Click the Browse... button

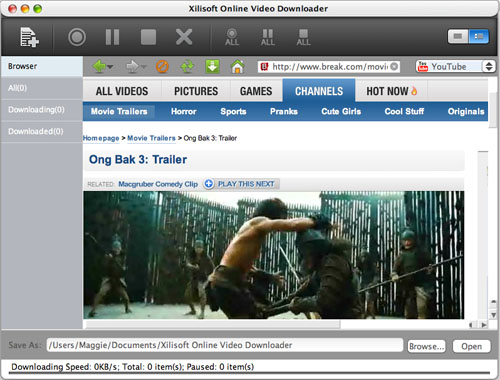click(426, 346)
